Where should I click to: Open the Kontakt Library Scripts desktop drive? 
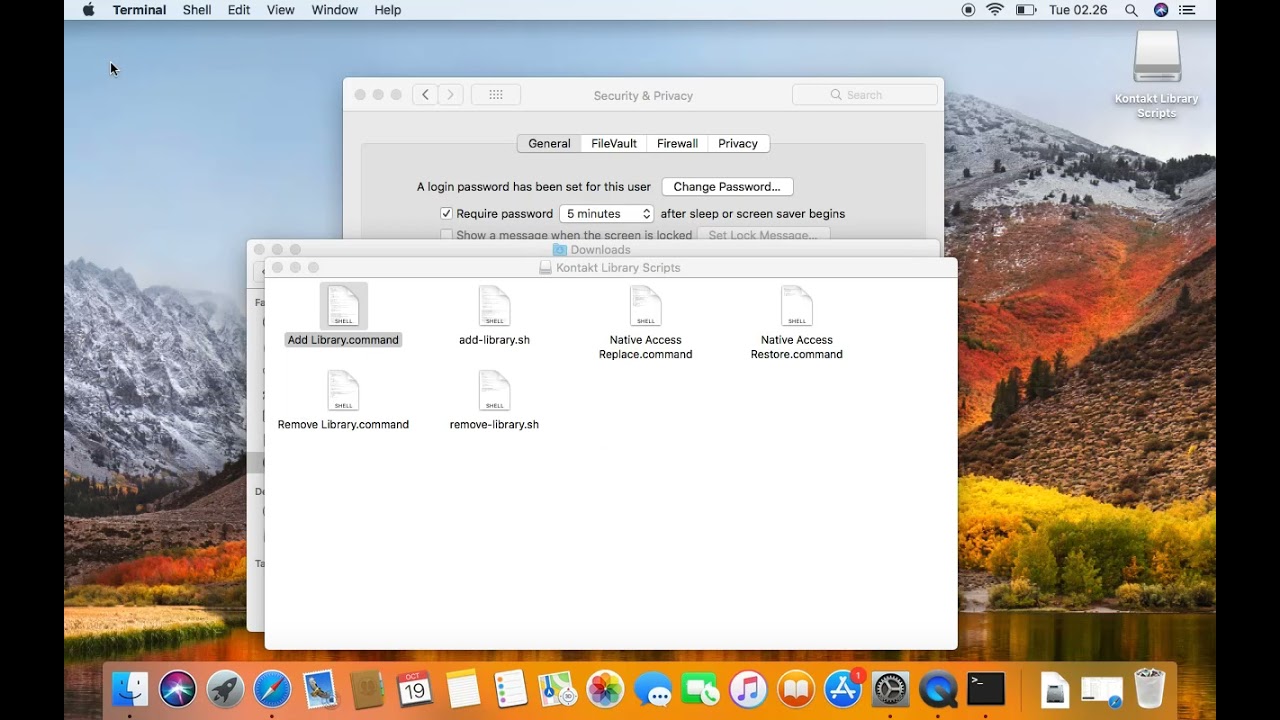[x=1157, y=58]
